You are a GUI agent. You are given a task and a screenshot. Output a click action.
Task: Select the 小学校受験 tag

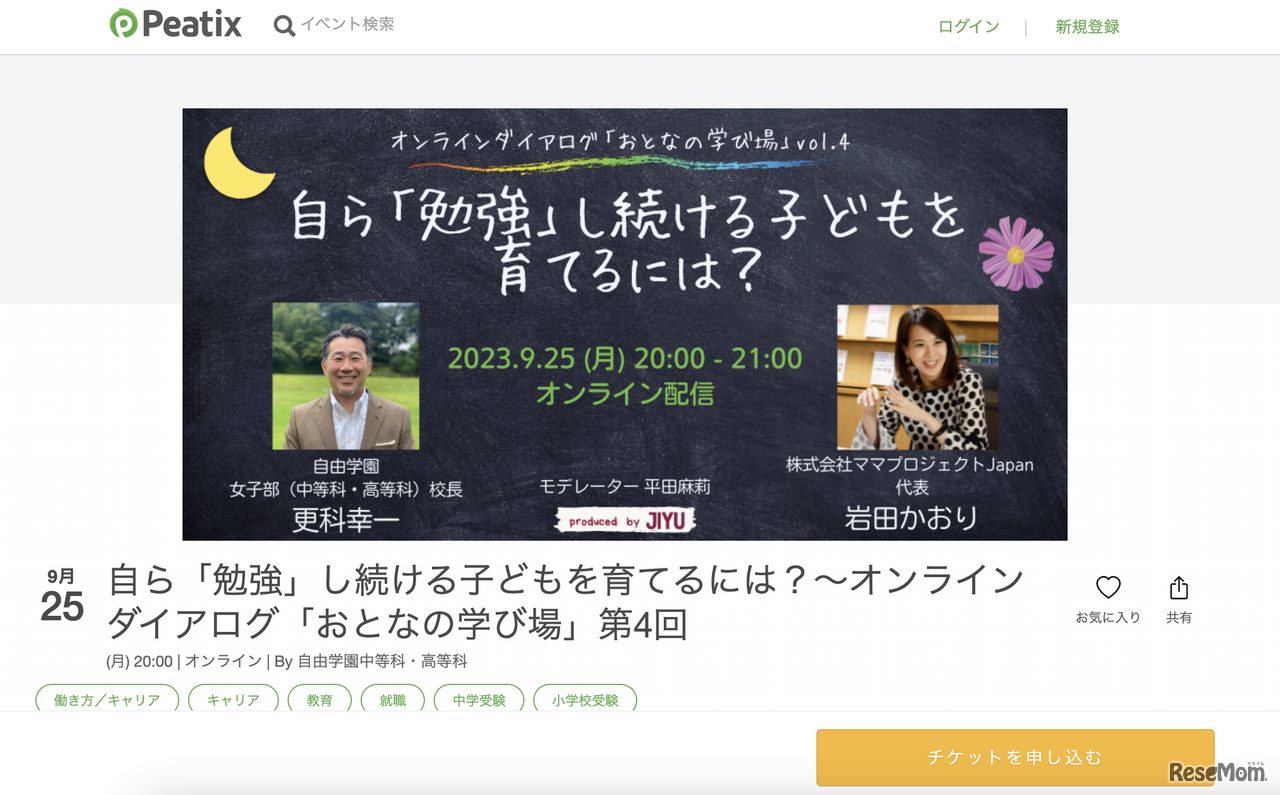click(585, 699)
